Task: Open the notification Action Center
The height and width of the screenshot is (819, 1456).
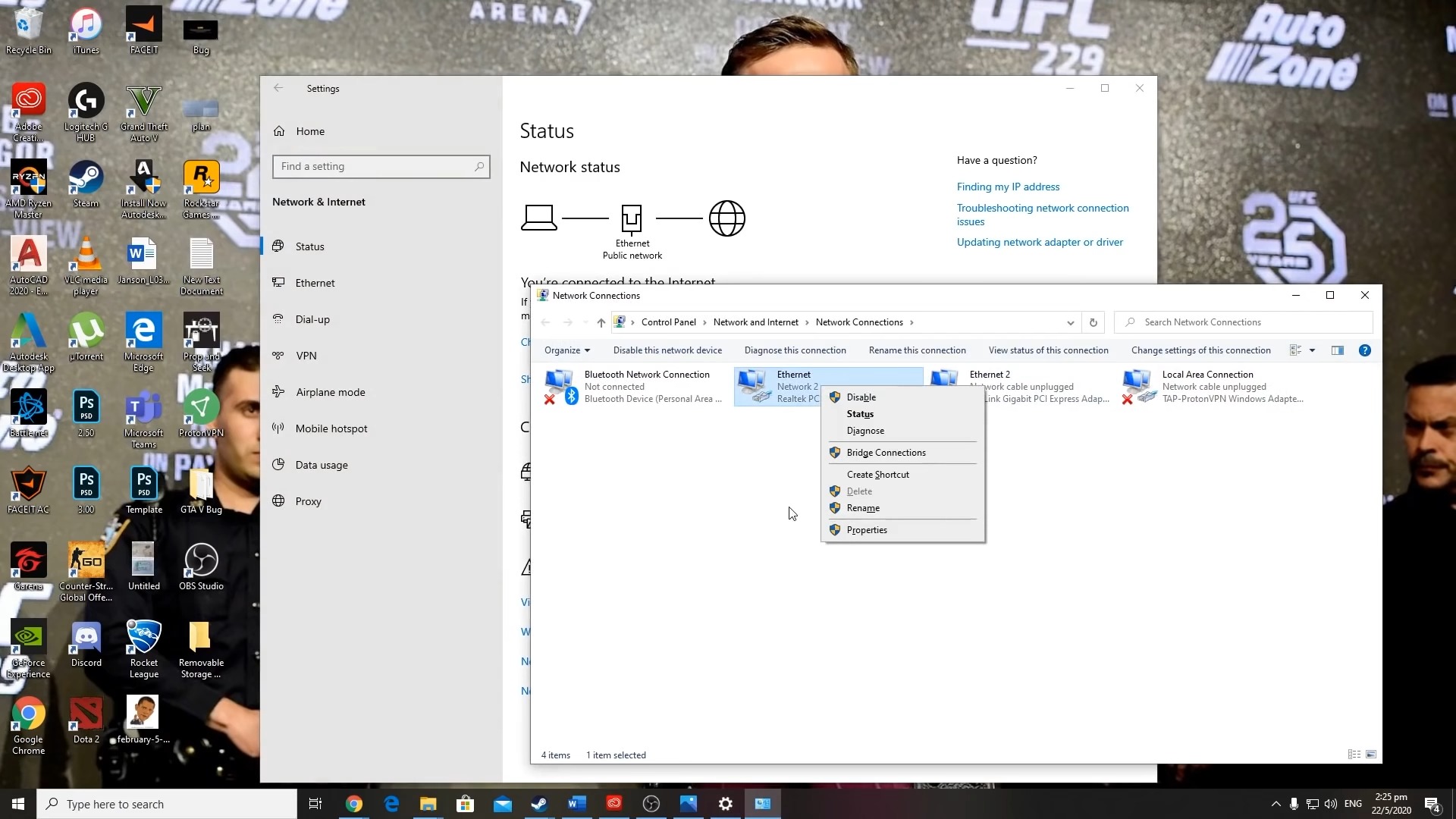Action: (x=1432, y=804)
